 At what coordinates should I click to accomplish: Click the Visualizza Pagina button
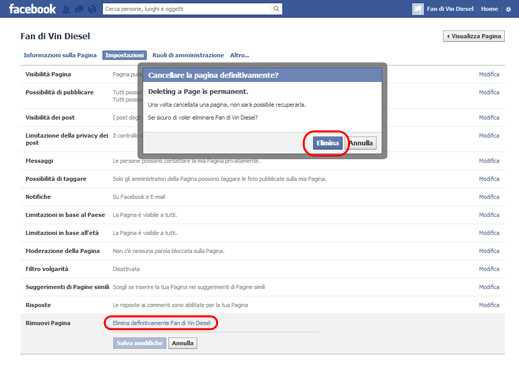pyautogui.click(x=474, y=36)
